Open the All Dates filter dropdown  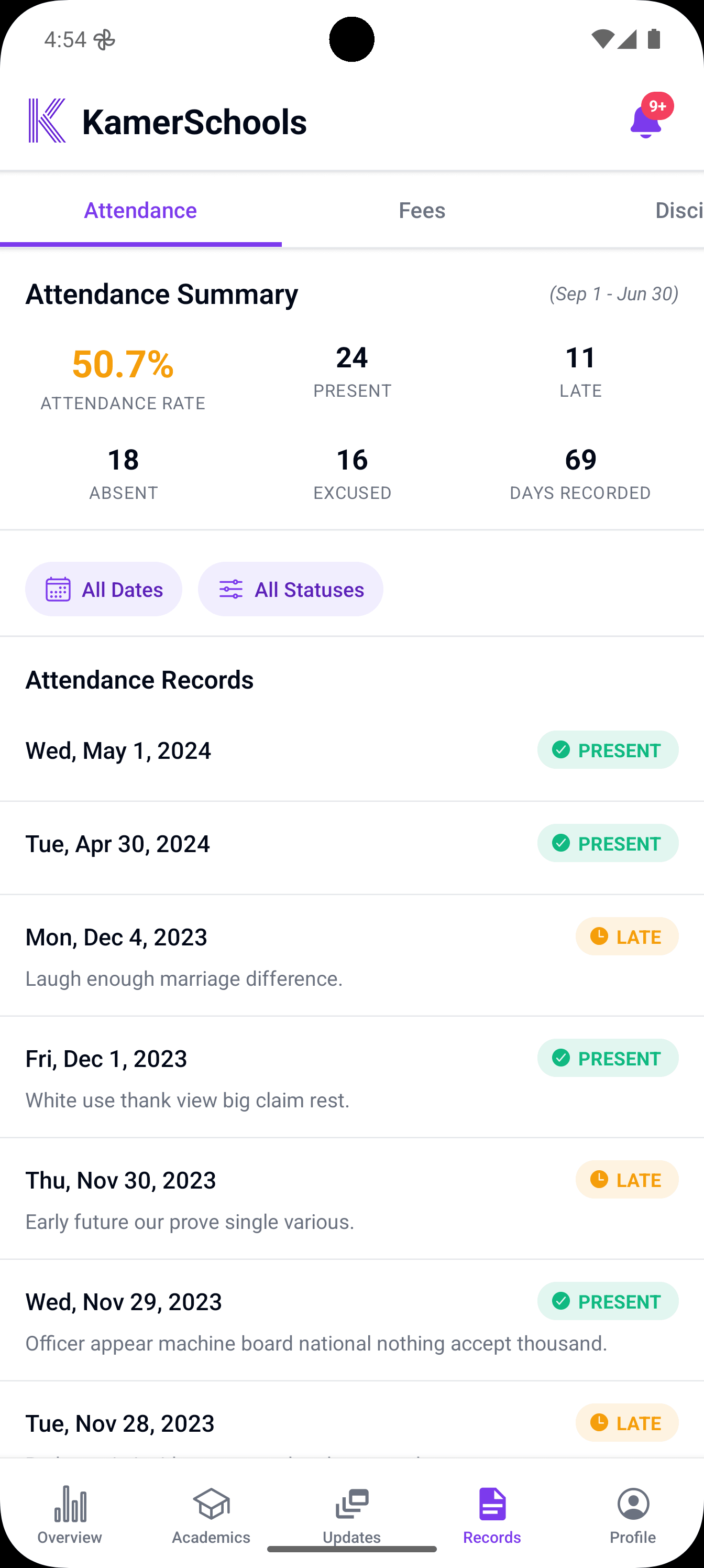103,589
